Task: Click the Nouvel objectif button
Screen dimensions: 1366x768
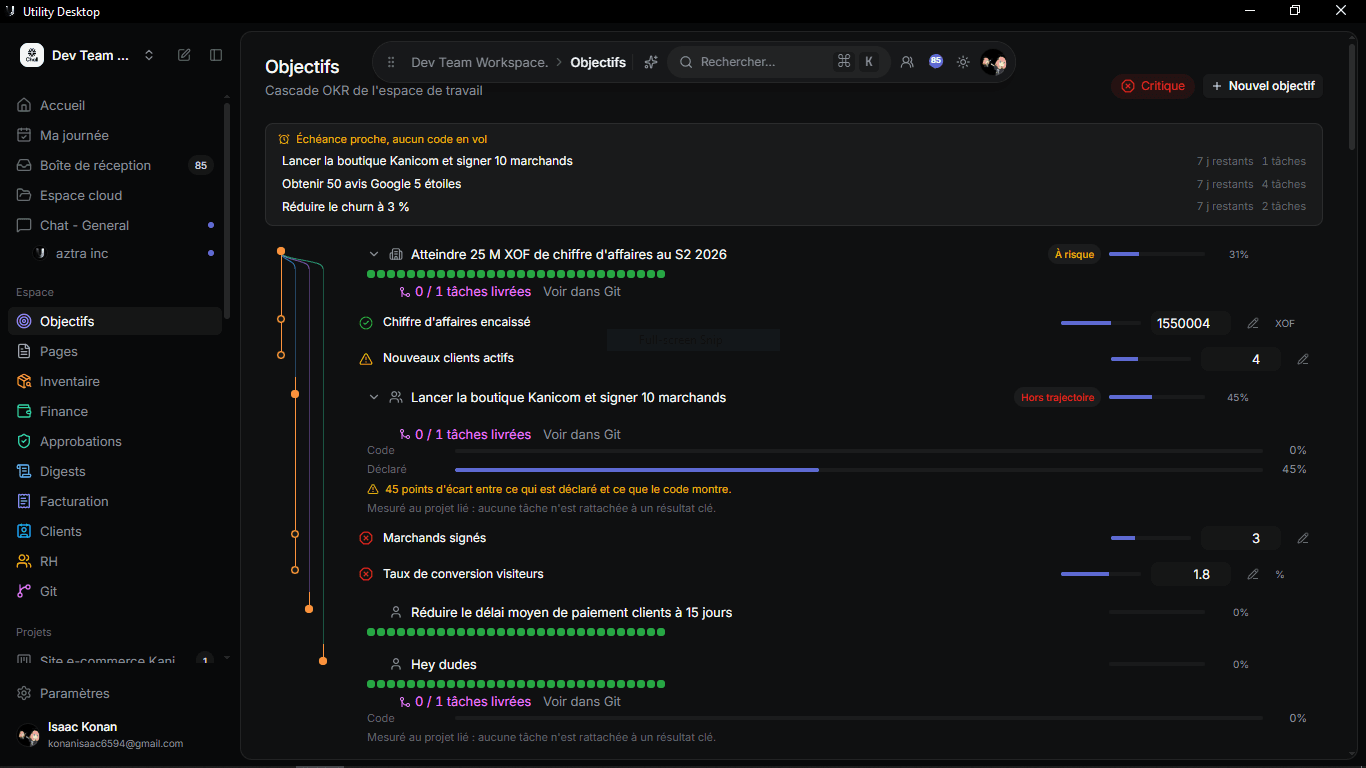Action: coord(1263,86)
